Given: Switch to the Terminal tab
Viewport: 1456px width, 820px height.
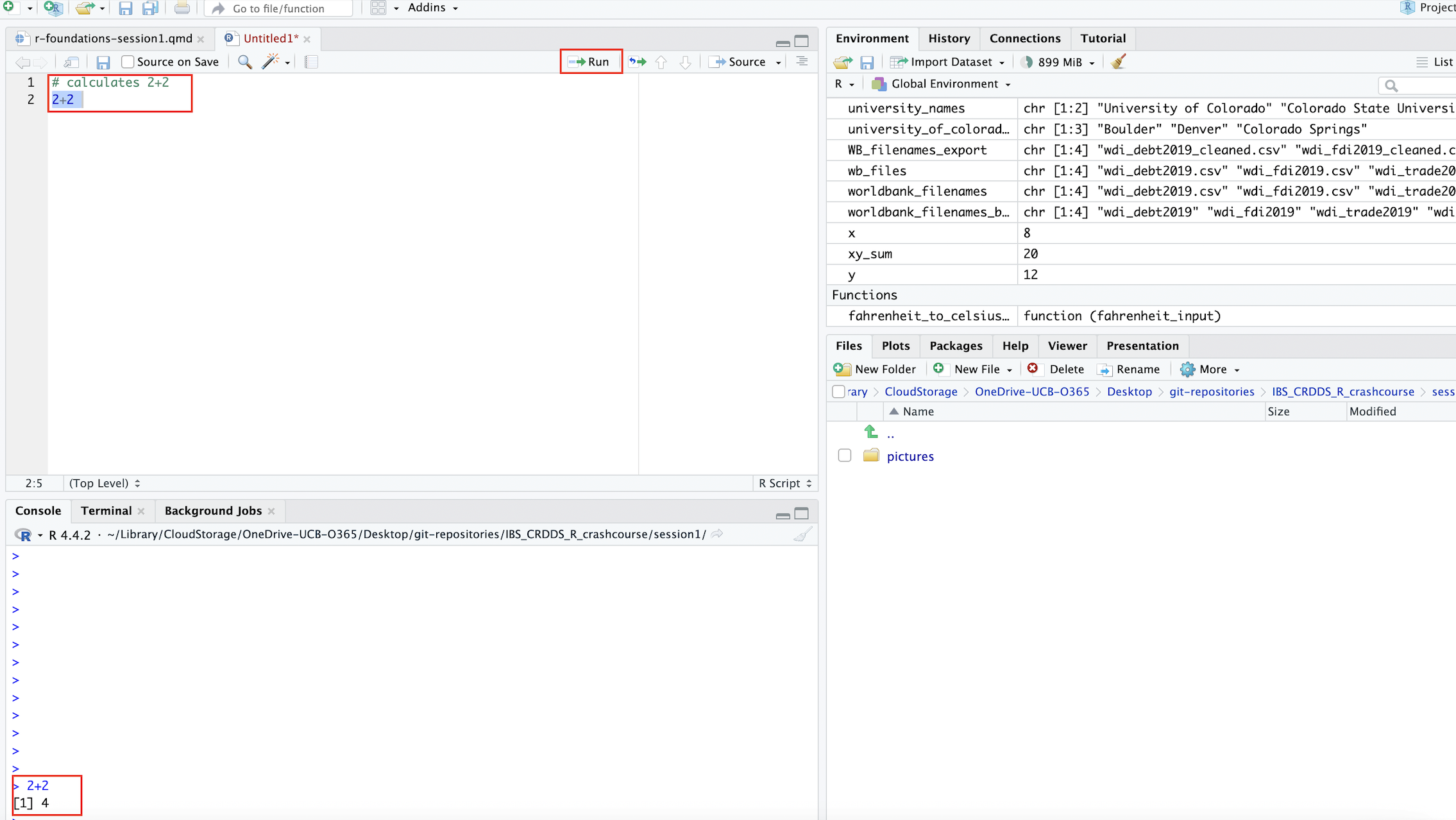Looking at the screenshot, I should [x=106, y=511].
